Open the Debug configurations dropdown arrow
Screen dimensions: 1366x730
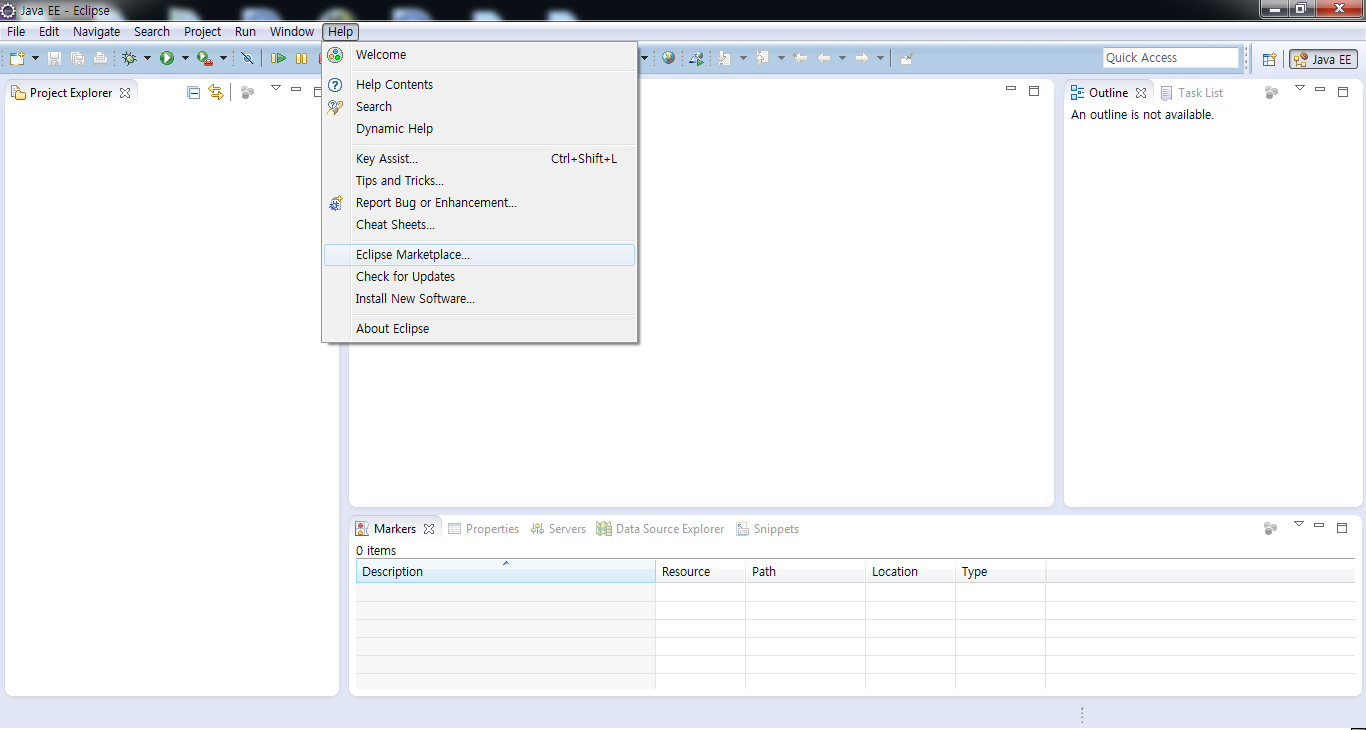148,58
